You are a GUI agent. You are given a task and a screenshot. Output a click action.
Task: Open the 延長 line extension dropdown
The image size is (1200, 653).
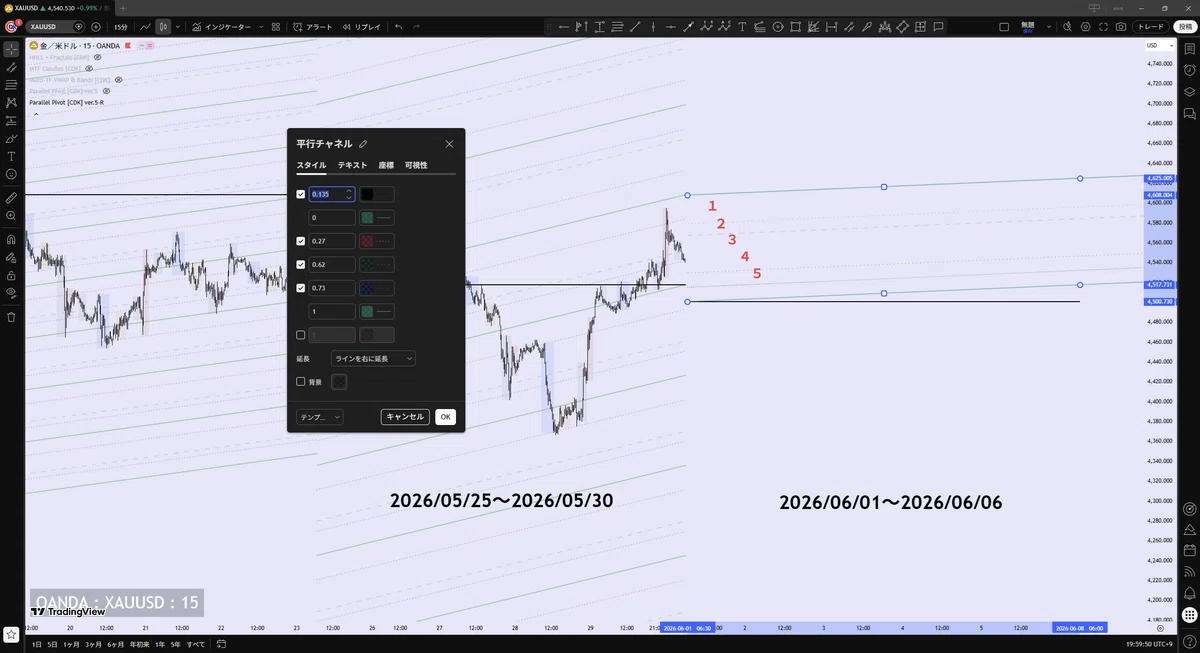coord(373,358)
